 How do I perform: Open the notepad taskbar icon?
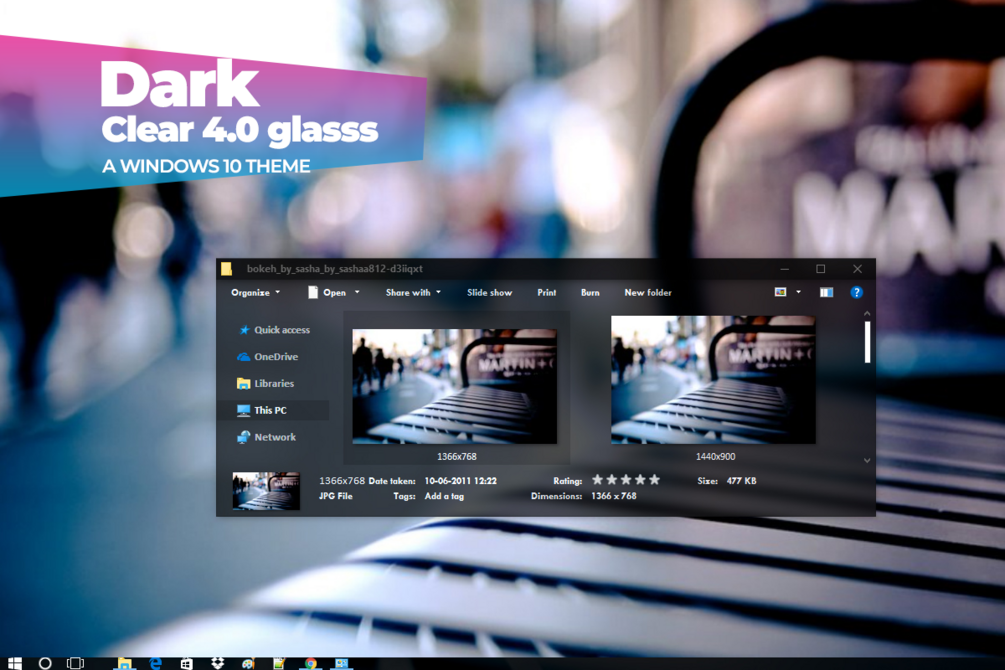click(279, 663)
